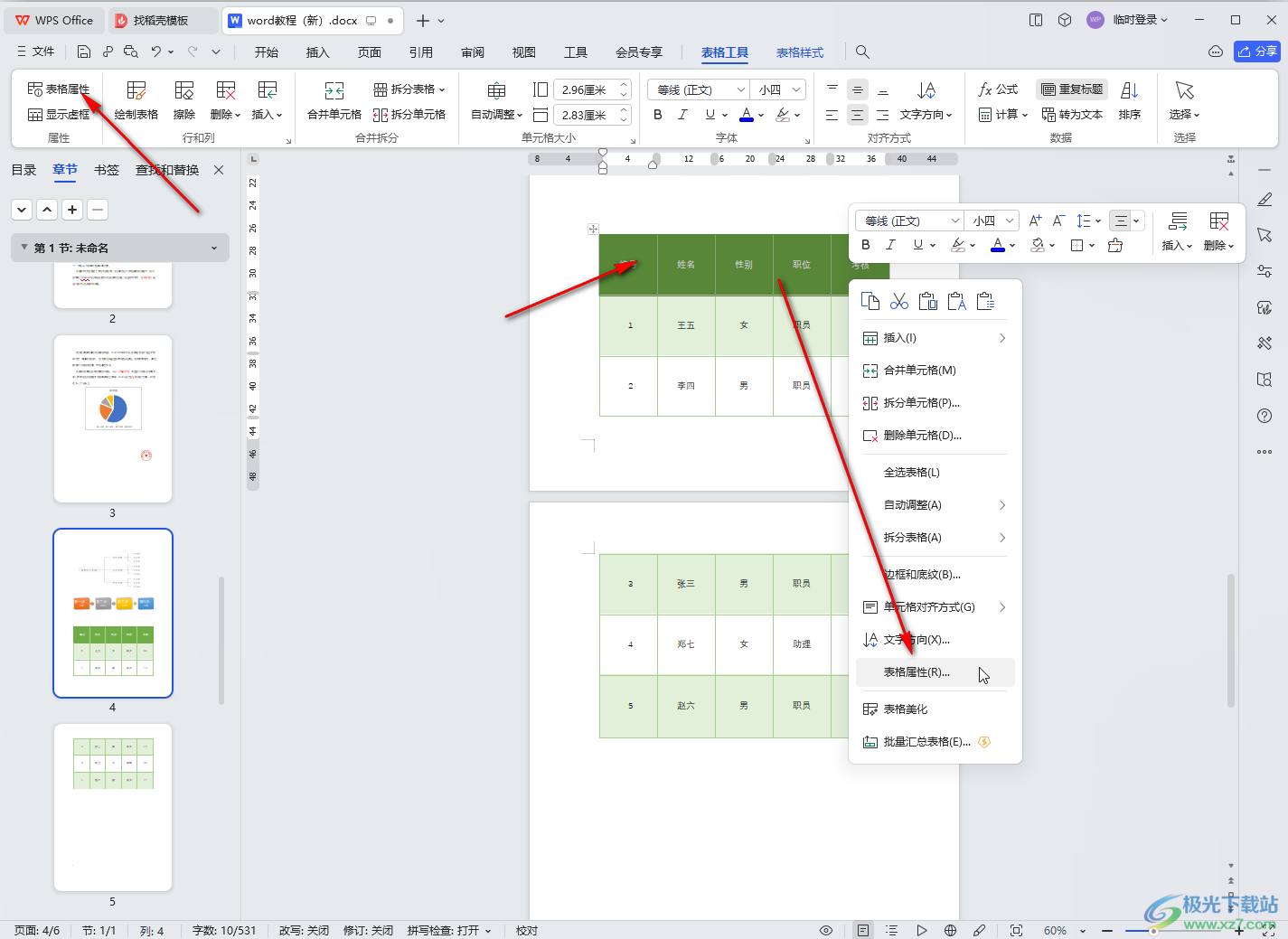Expand 自动调整(A) submenu
Screen dimensions: 1288x939
(x=935, y=505)
